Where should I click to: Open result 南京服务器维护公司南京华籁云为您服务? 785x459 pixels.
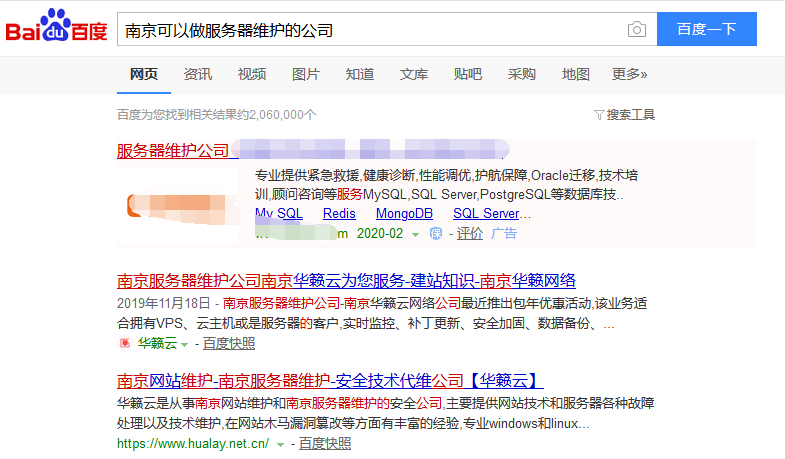[346, 281]
